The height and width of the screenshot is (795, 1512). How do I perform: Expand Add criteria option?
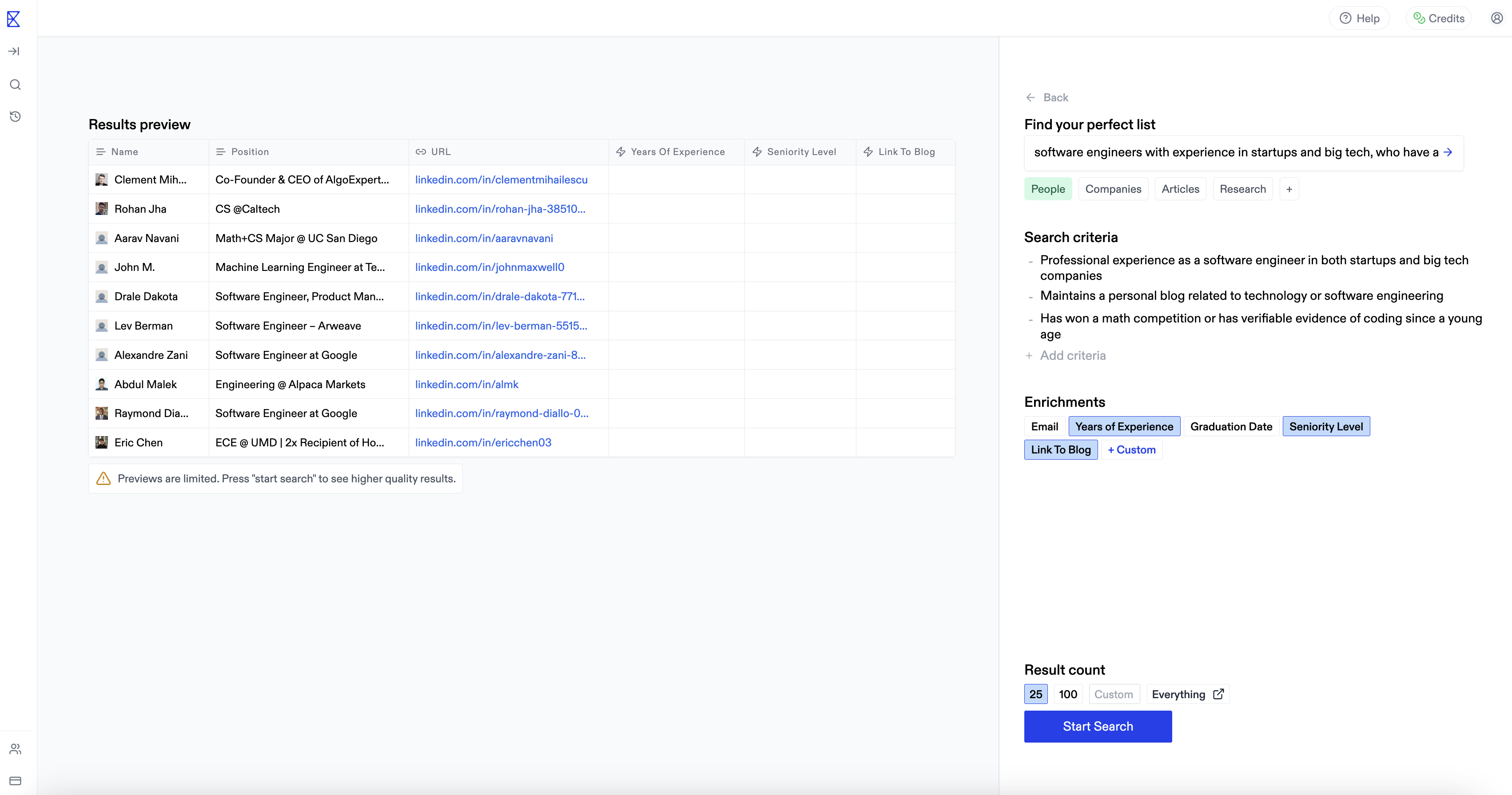[1072, 356]
